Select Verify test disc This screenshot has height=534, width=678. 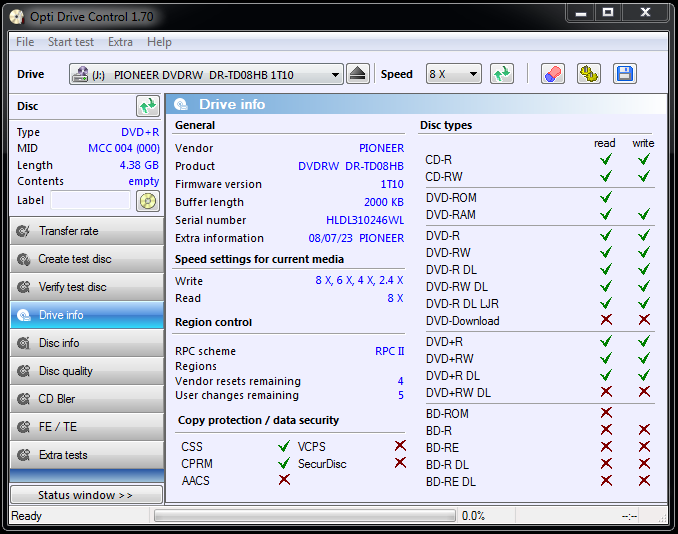coord(87,287)
